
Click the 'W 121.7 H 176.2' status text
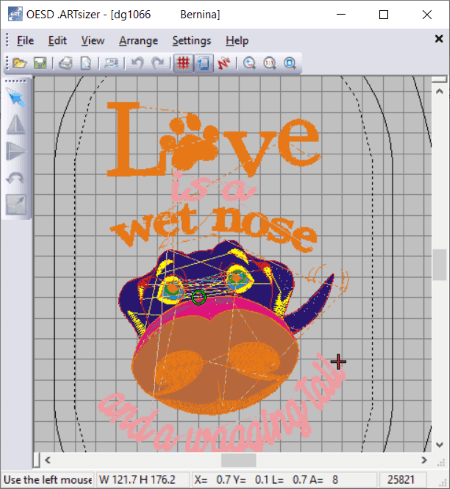[x=137, y=480]
